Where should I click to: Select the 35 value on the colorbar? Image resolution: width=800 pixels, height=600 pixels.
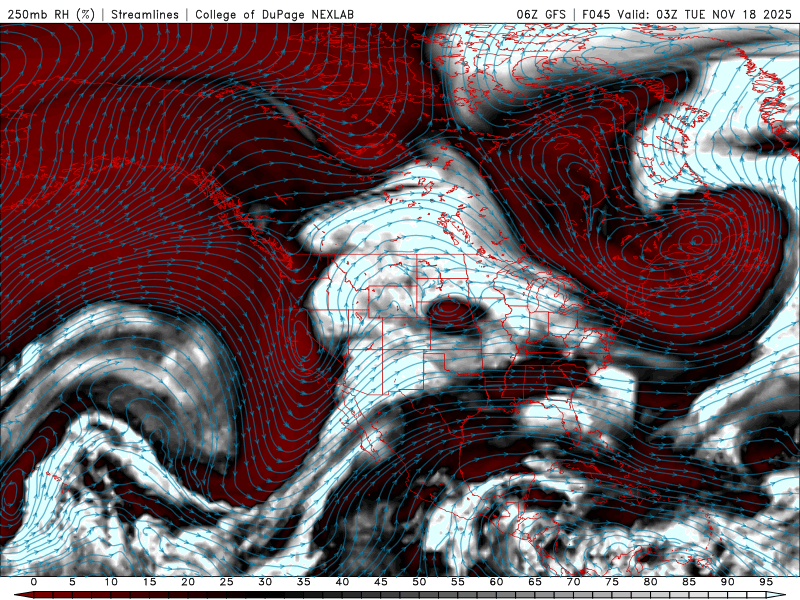[x=304, y=582]
